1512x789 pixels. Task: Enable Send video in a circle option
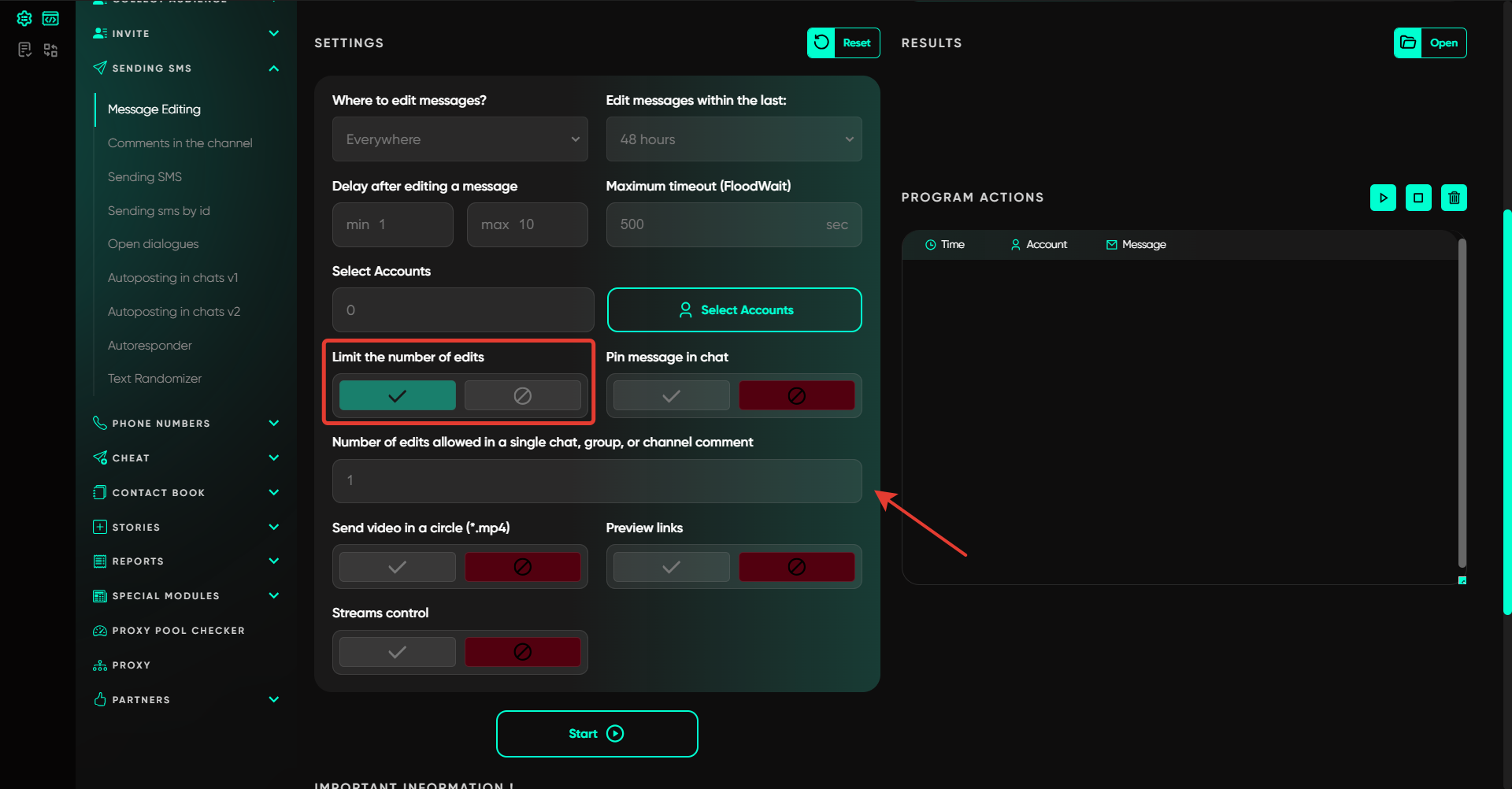[397, 567]
